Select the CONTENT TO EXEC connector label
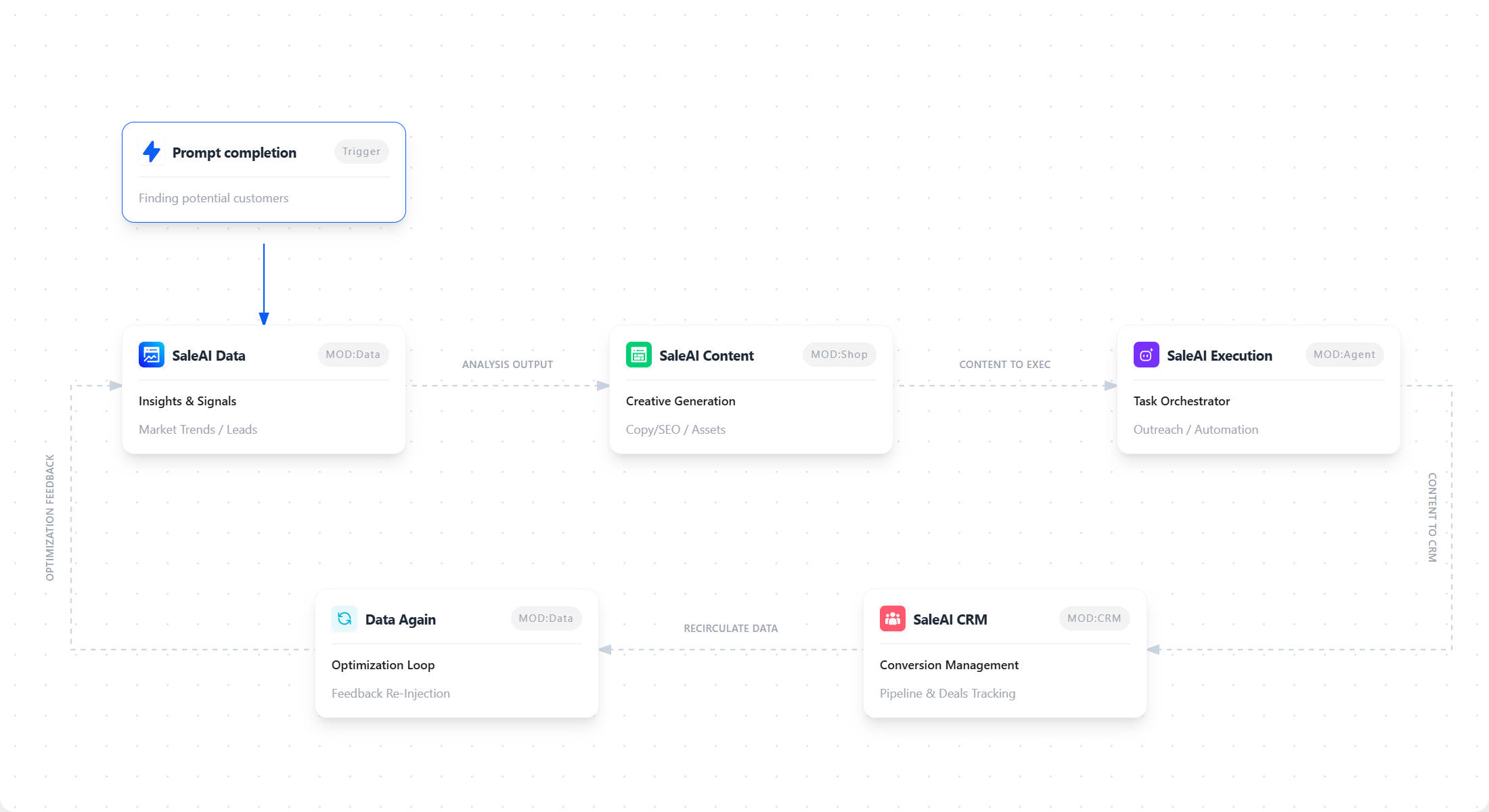1489x812 pixels. tap(1004, 365)
